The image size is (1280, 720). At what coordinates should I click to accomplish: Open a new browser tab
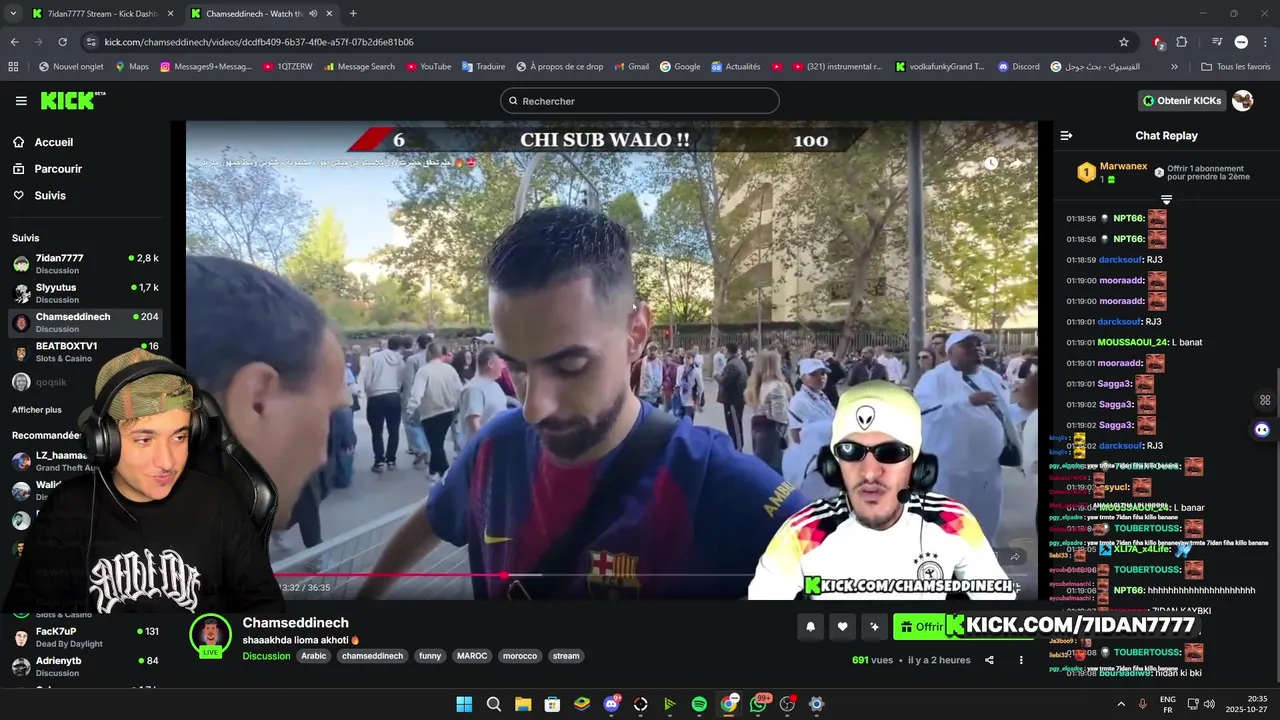(x=353, y=14)
